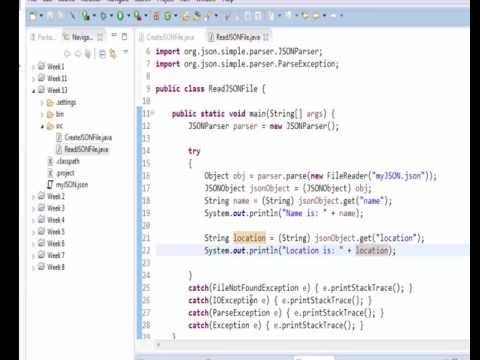Click the yellow Back navigation arrow in toolbar

[305, 16]
